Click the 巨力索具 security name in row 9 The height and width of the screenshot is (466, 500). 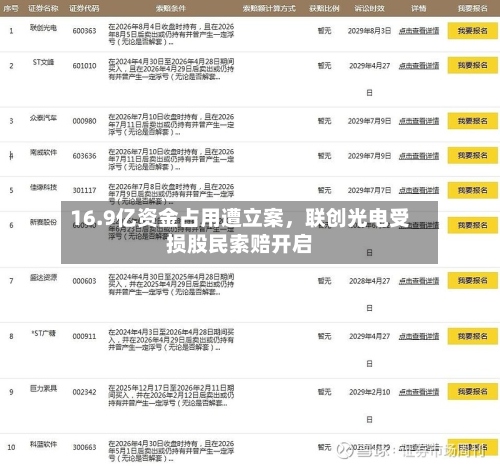coord(43,388)
